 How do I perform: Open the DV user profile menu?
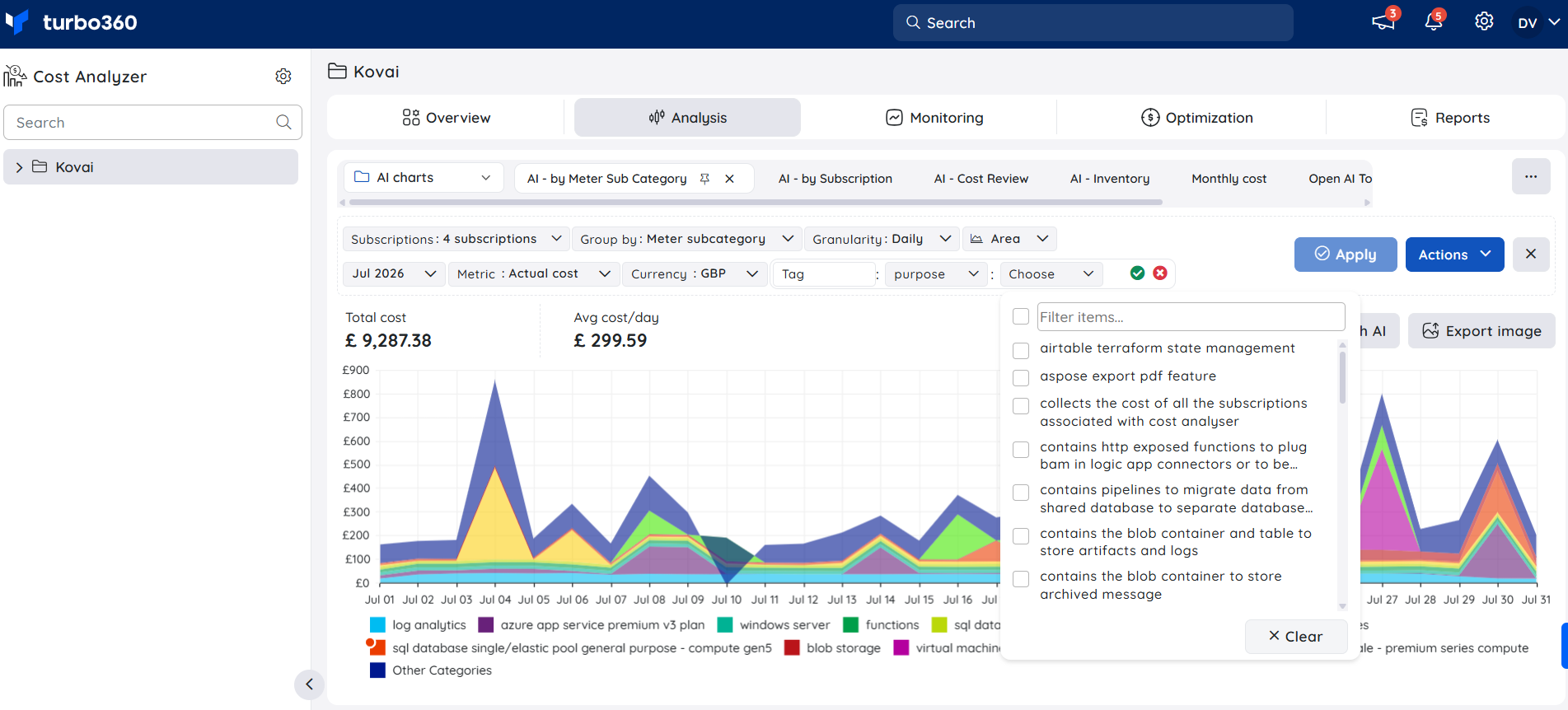click(x=1538, y=23)
